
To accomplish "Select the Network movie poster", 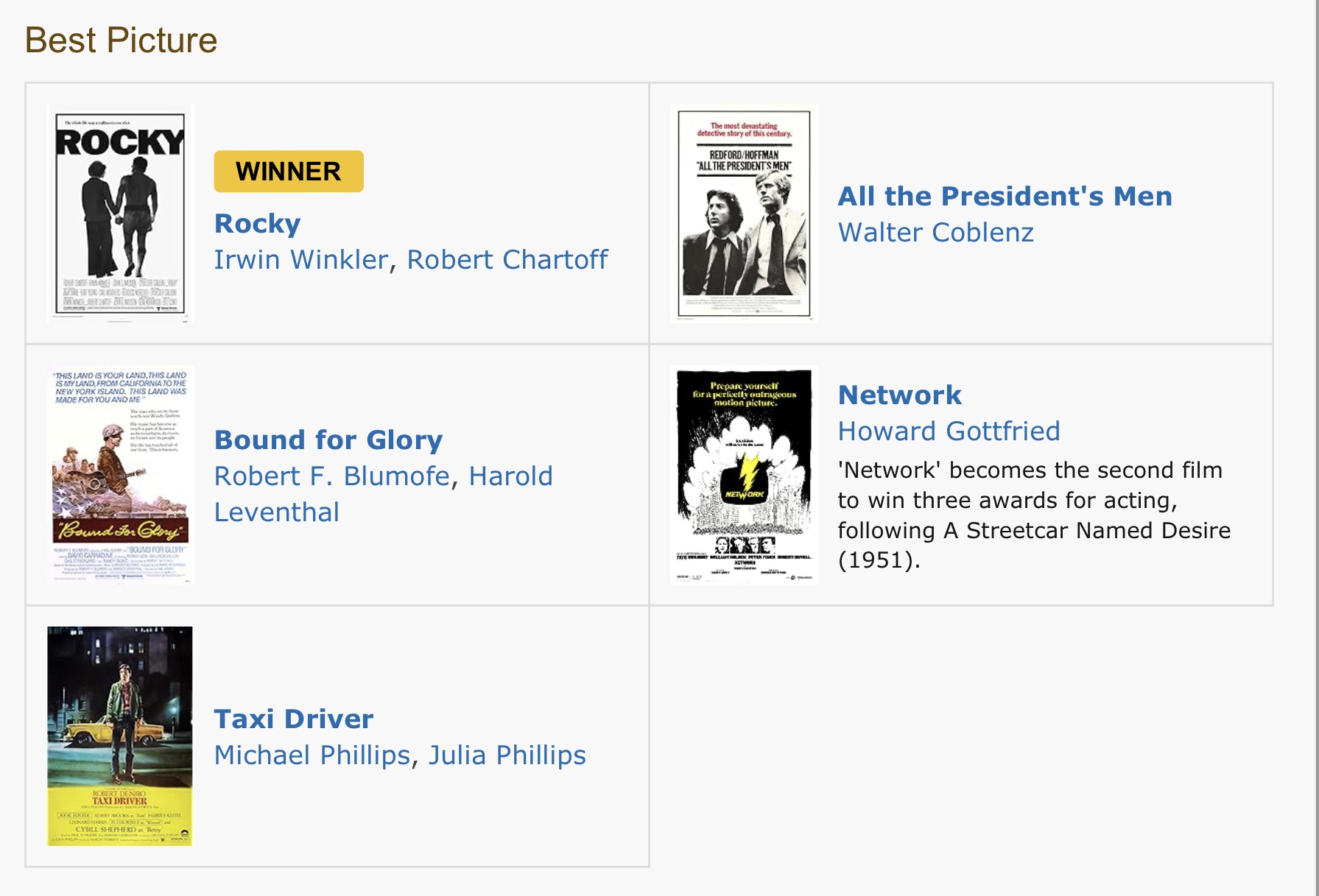I will click(x=744, y=474).
